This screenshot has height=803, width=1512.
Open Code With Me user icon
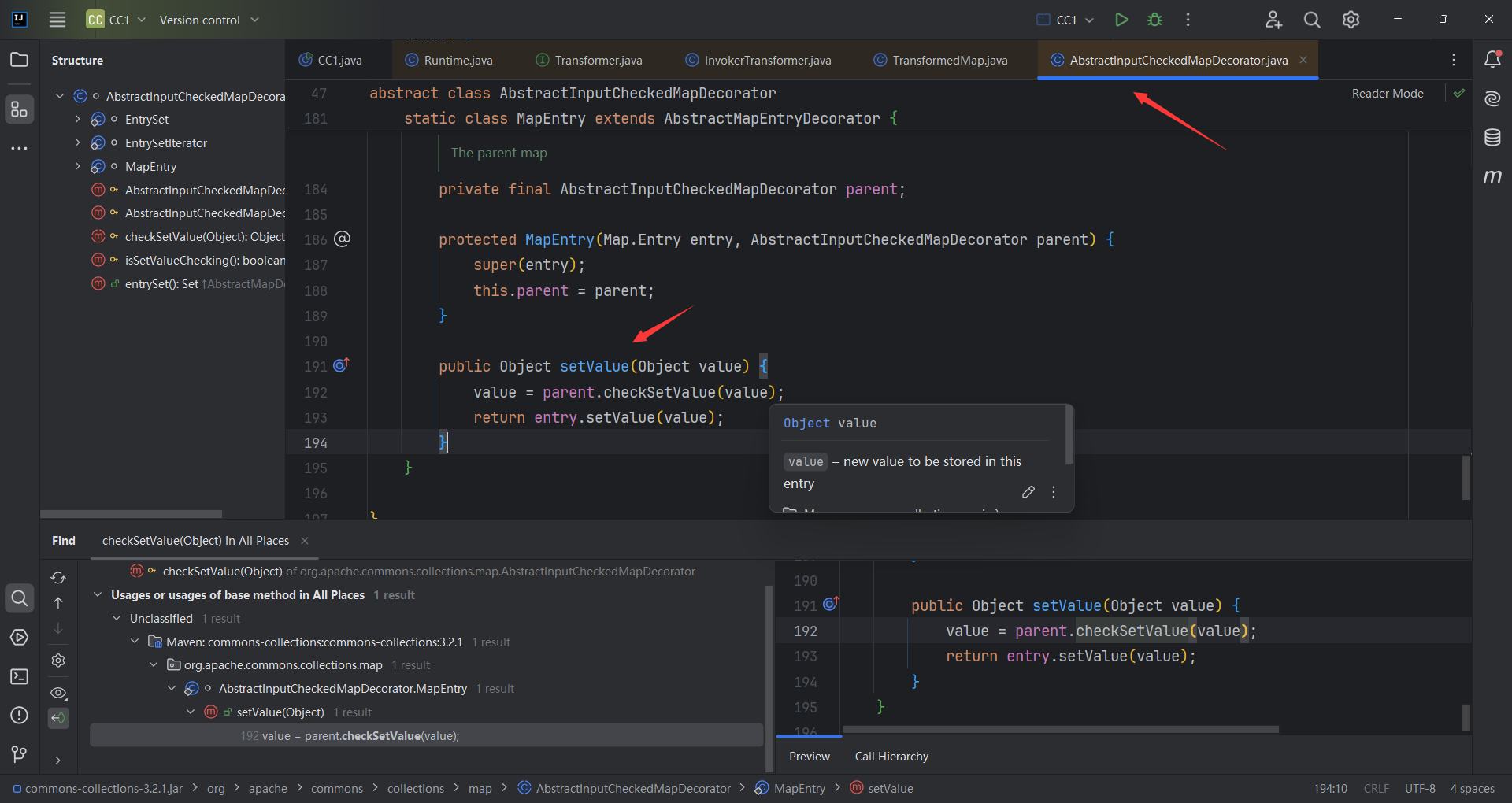pyautogui.click(x=1273, y=20)
